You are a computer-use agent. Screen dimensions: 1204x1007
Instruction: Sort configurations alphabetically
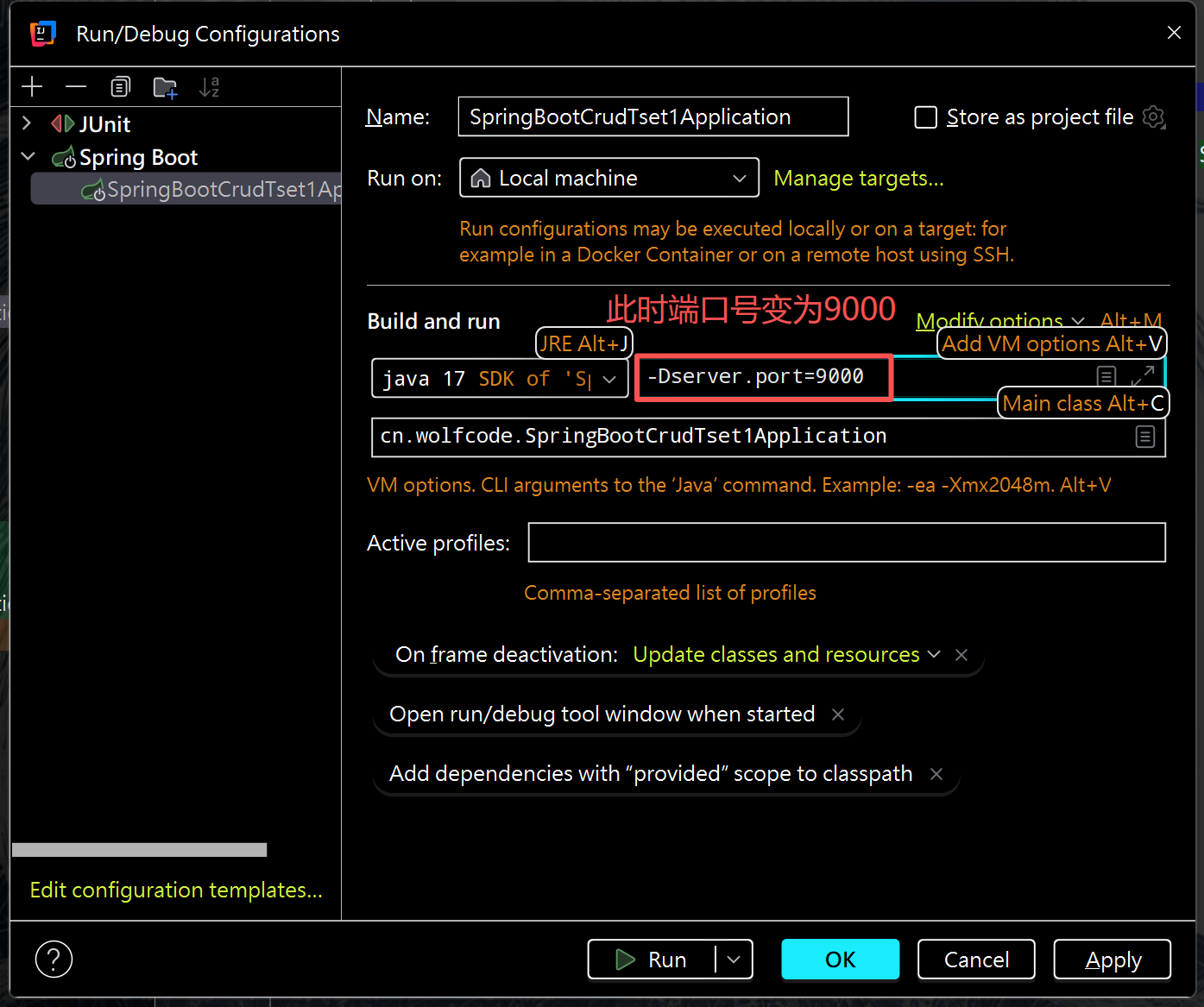tap(210, 86)
